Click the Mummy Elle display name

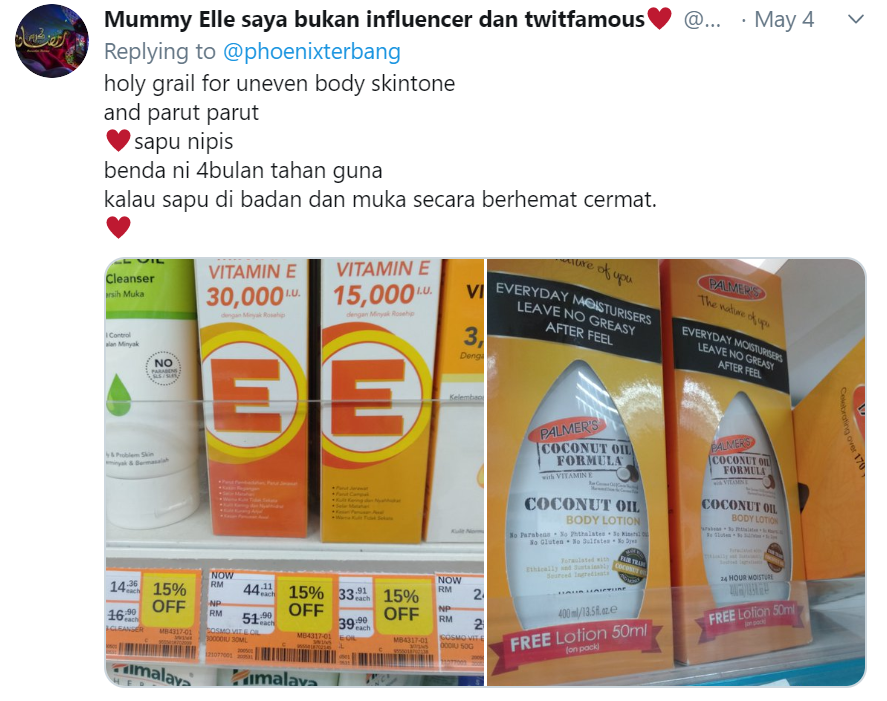click(374, 20)
